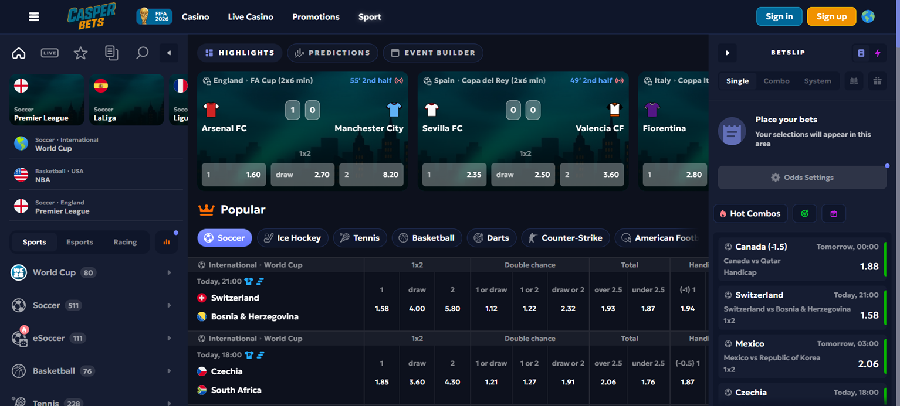Open language globe icon beside Sign up
Image resolution: width=900 pixels, height=406 pixels.
868,17
